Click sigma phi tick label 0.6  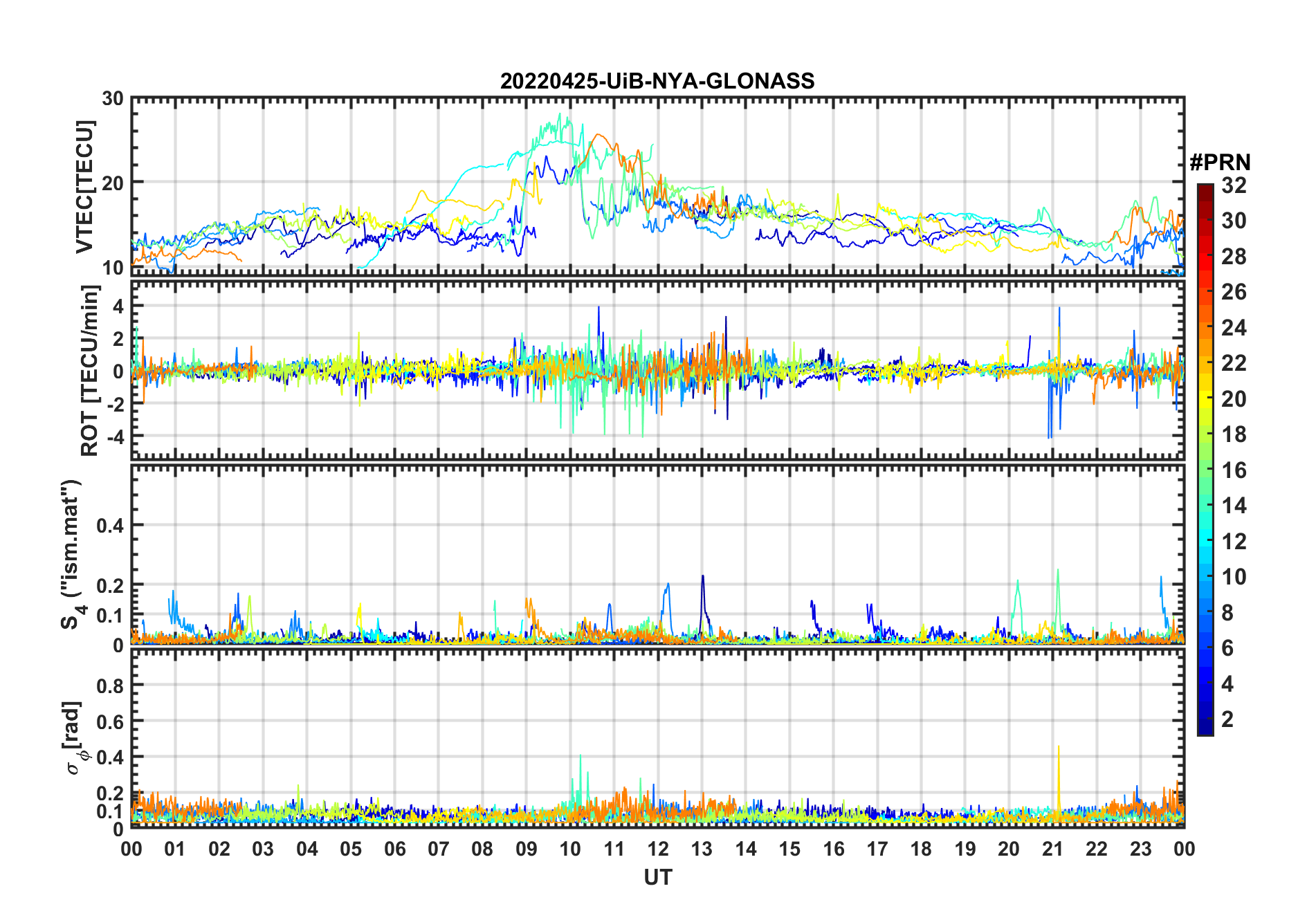(111, 721)
